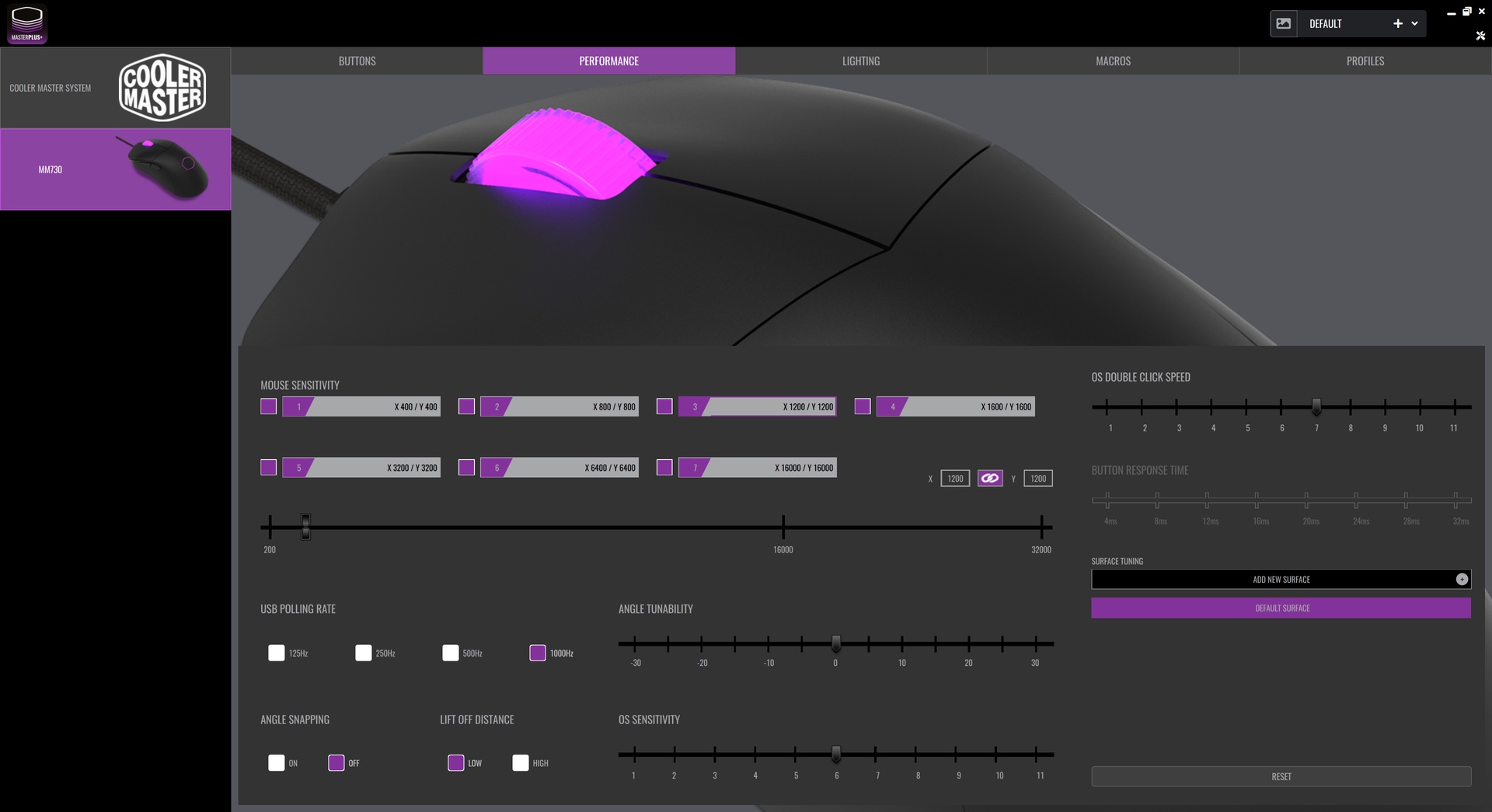This screenshot has width=1492, height=812.
Task: Add a new profile with plus icon
Action: click(x=1398, y=24)
